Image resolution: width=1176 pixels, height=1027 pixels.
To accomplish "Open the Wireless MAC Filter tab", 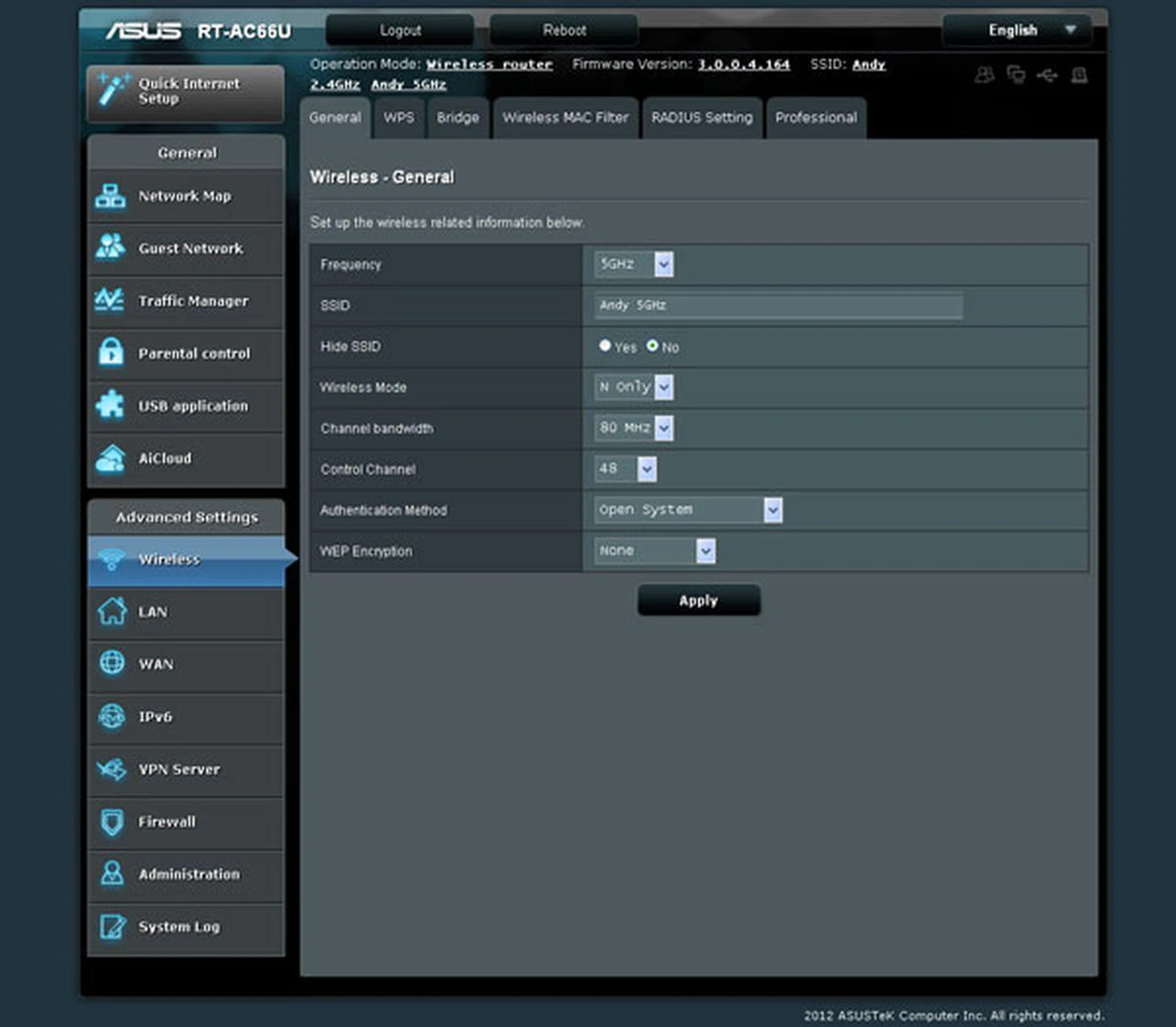I will (x=565, y=118).
